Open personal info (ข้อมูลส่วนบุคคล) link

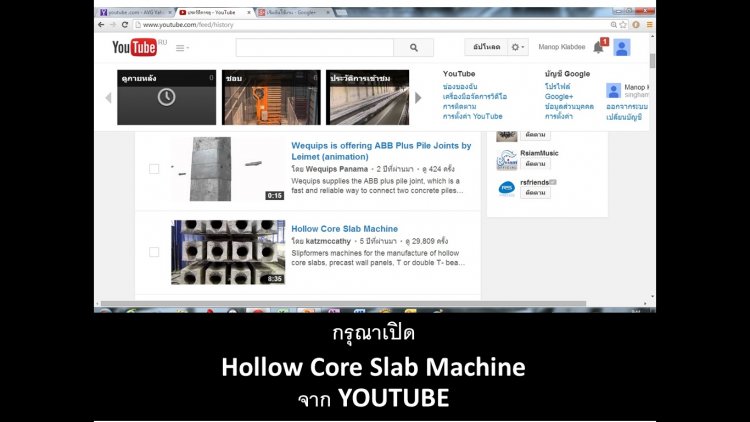tap(569, 106)
